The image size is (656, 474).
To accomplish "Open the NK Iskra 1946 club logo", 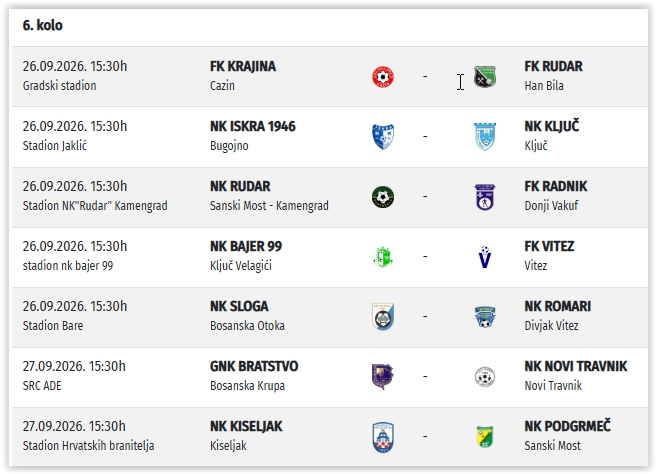I will (383, 137).
